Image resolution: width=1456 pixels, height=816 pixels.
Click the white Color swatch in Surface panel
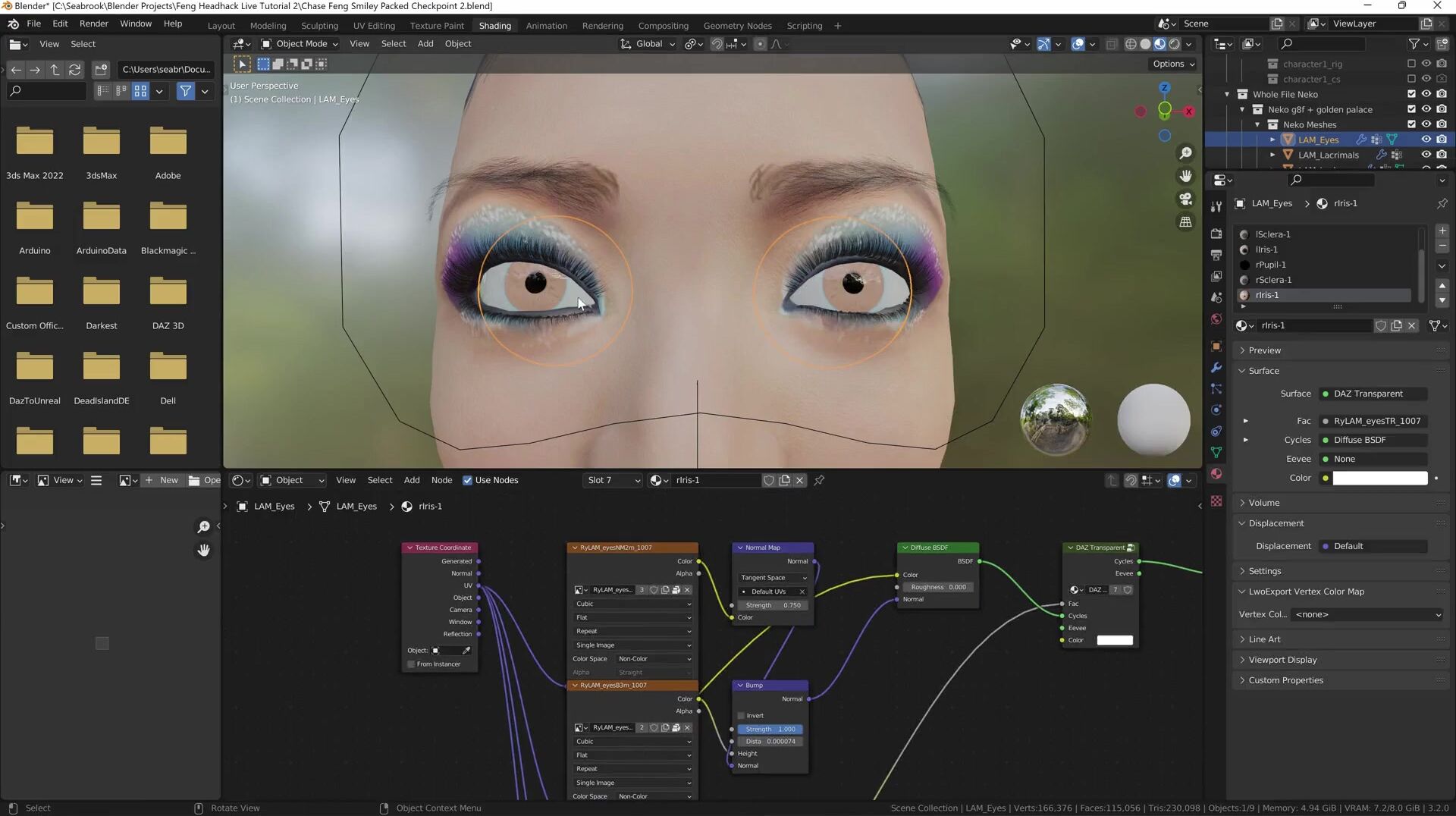pyautogui.click(x=1379, y=478)
